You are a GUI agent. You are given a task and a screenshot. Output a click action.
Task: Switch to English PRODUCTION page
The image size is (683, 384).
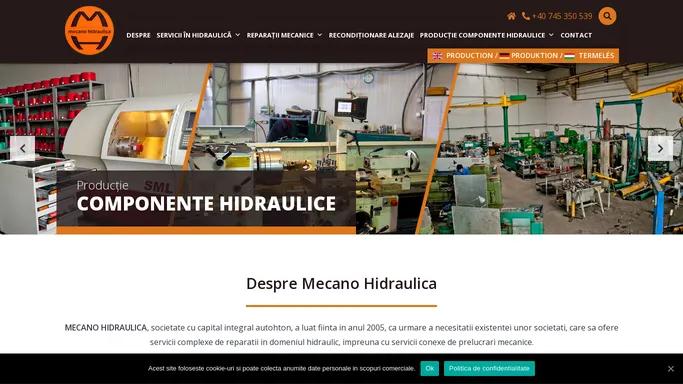click(469, 56)
